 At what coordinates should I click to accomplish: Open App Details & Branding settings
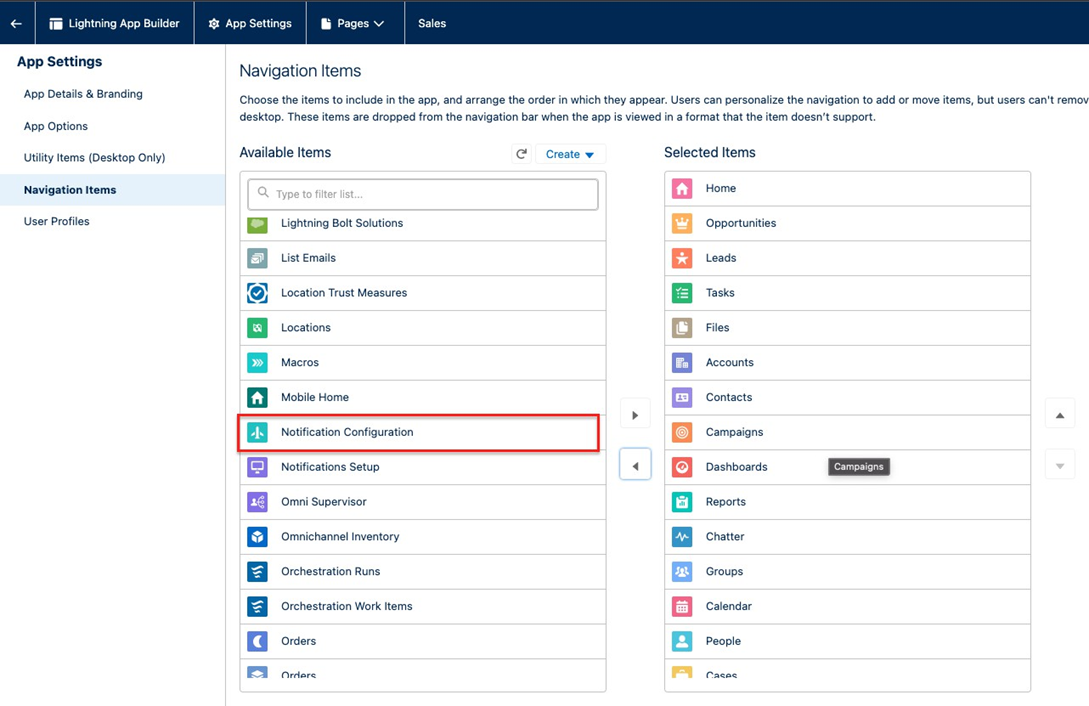pyautogui.click(x=83, y=94)
